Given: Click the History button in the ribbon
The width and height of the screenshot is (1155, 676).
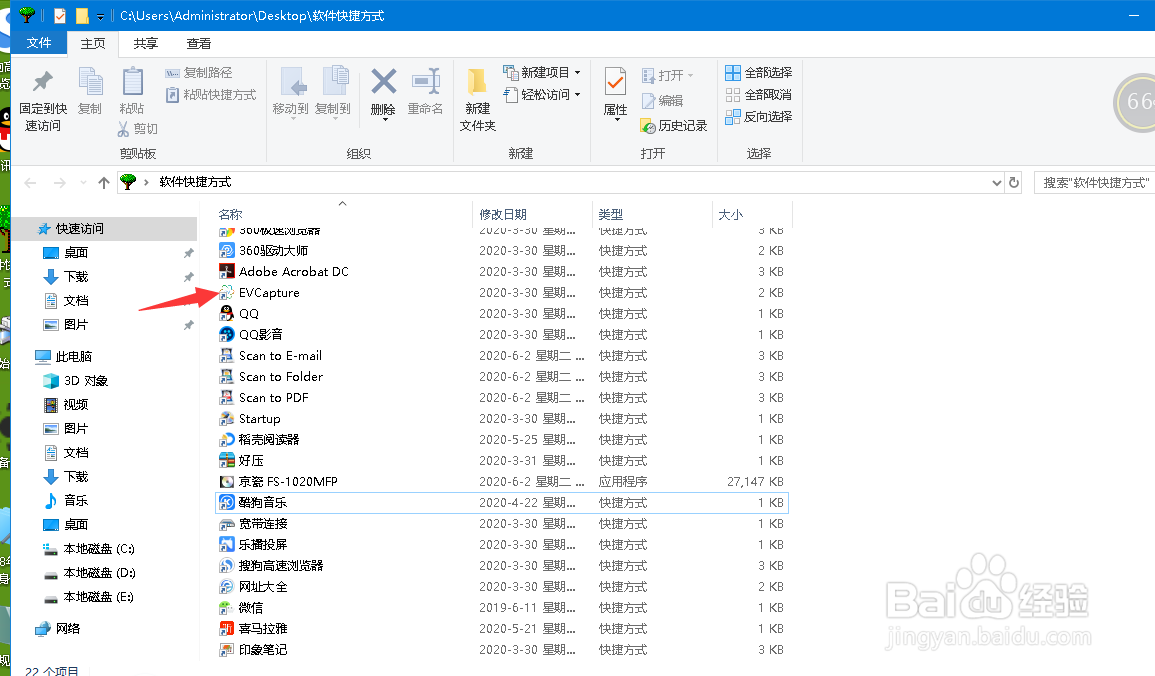Looking at the screenshot, I should click(674, 126).
